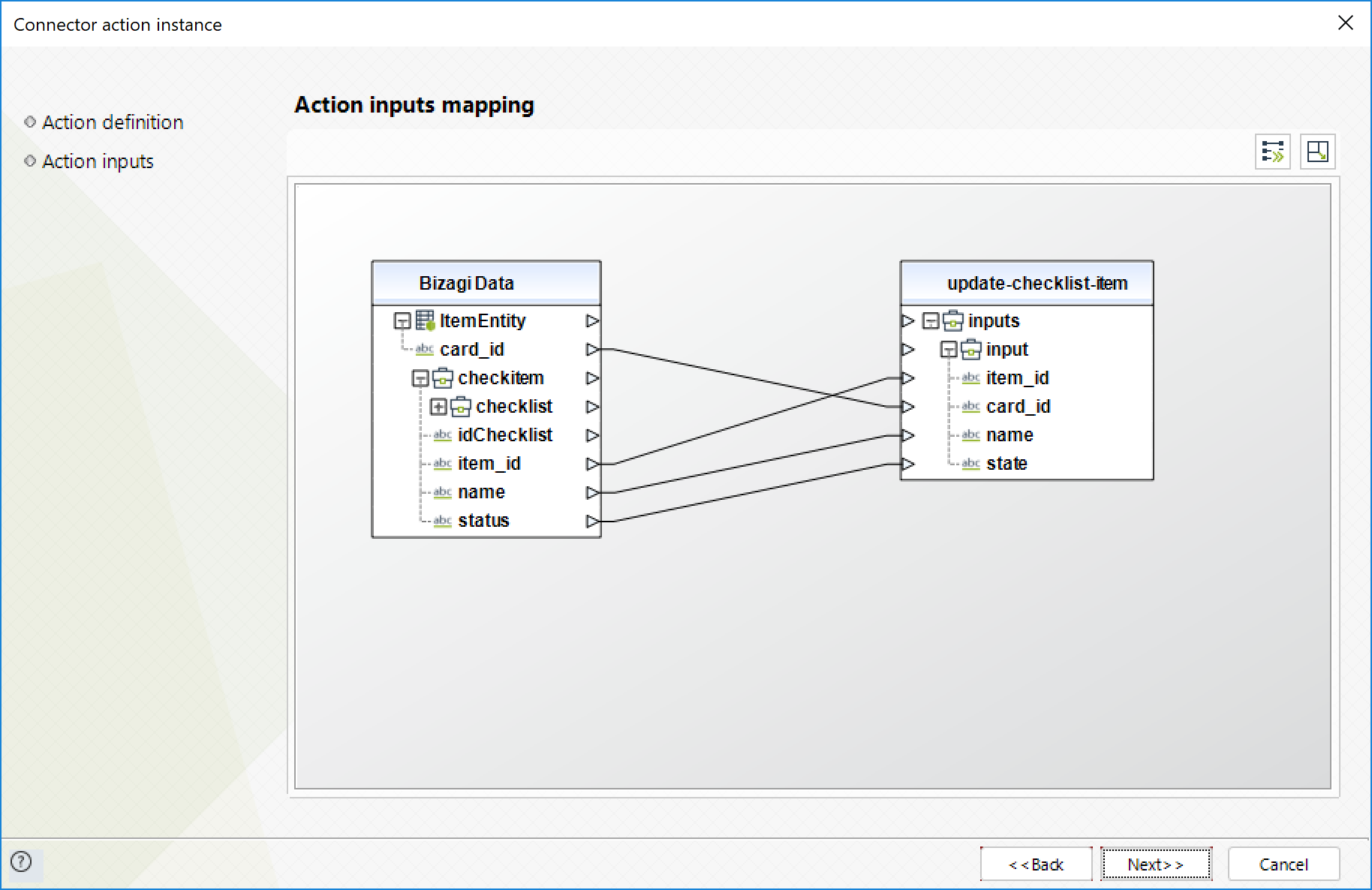Select name in Bizagi Data

click(481, 492)
